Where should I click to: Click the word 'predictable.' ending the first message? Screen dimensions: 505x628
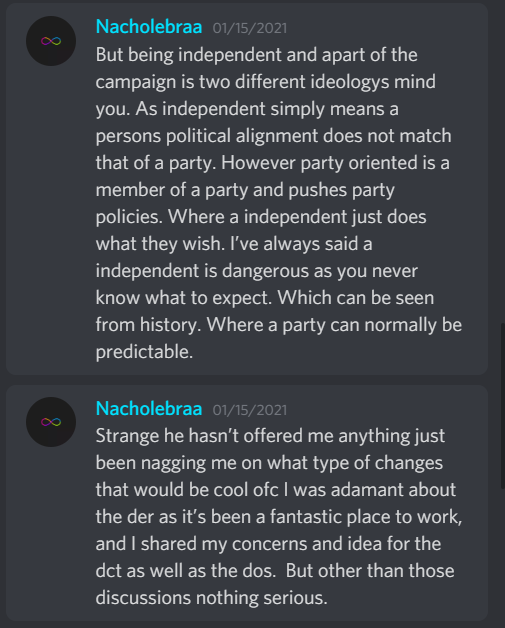point(144,352)
